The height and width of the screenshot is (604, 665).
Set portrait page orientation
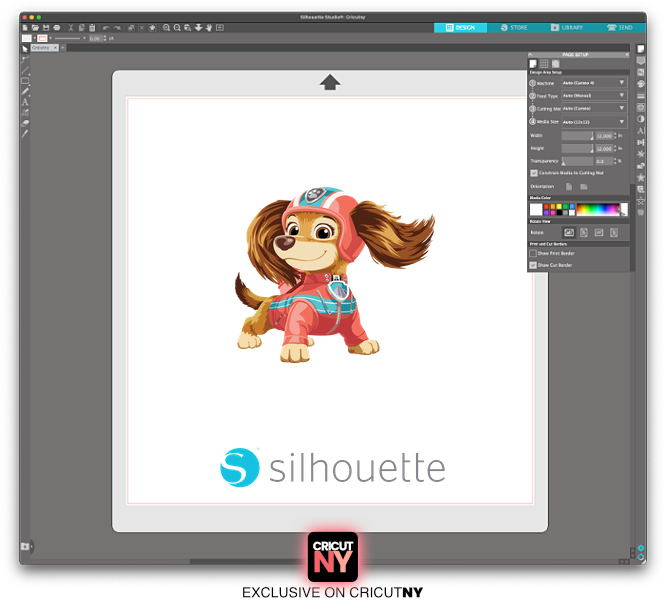pyautogui.click(x=569, y=187)
